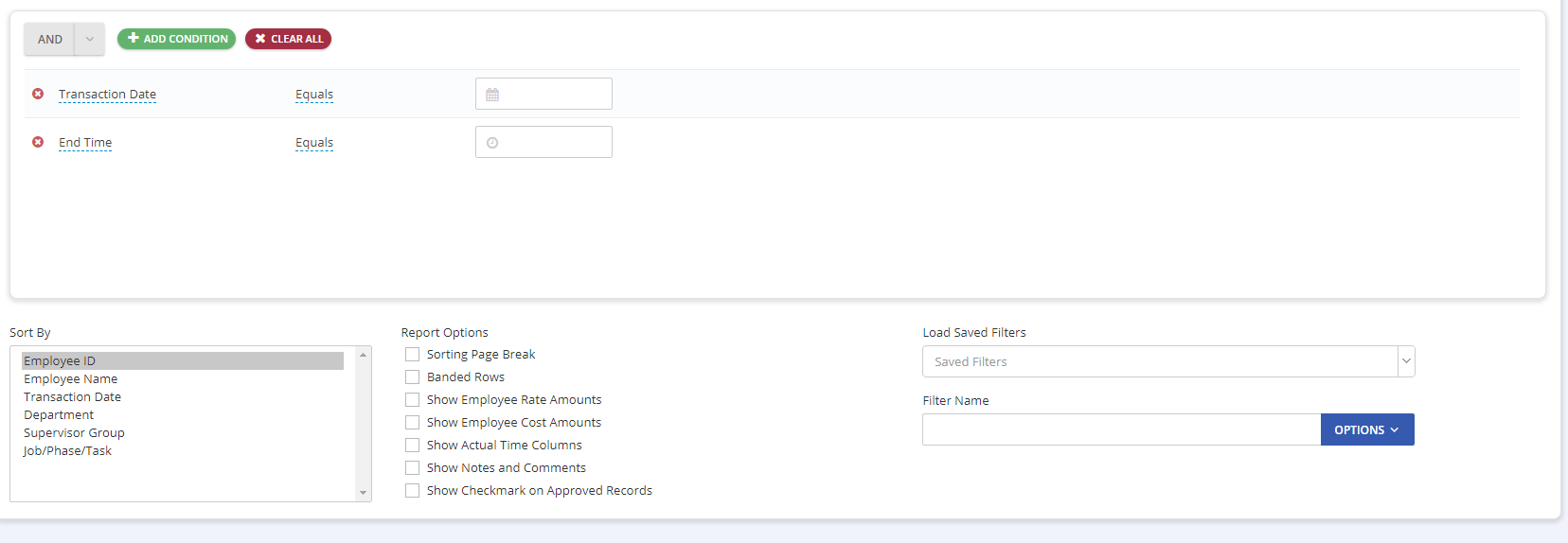Screen dimensions: 1568x543
Task: Expand the AND operator dropdown arrow
Action: [90, 40]
